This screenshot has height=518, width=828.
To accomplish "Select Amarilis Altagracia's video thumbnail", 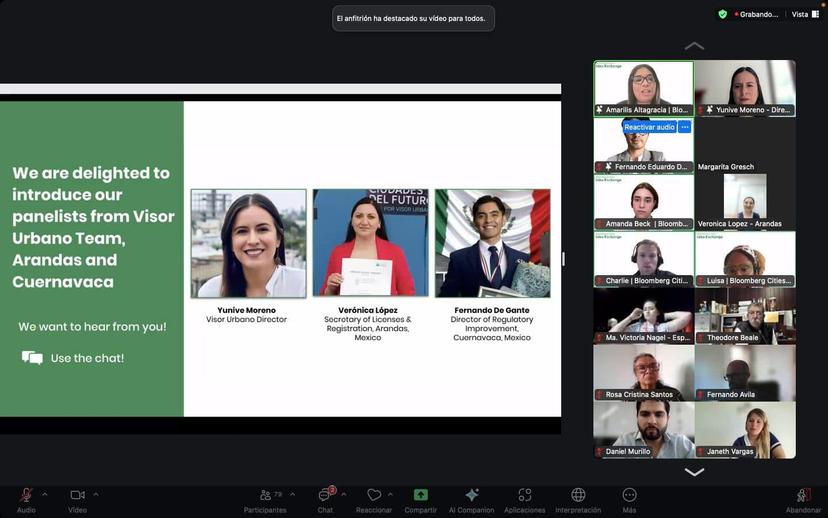I will [x=643, y=88].
